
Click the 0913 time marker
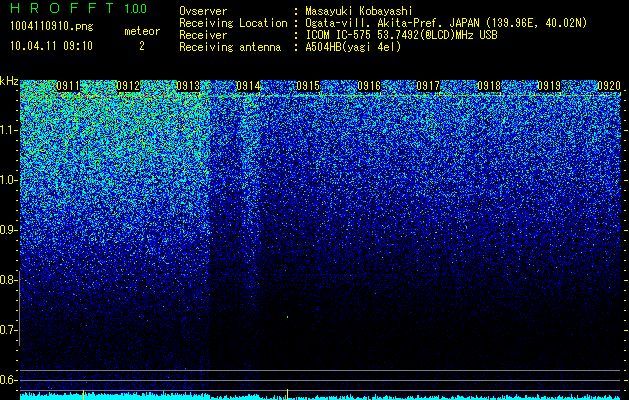[x=188, y=86]
